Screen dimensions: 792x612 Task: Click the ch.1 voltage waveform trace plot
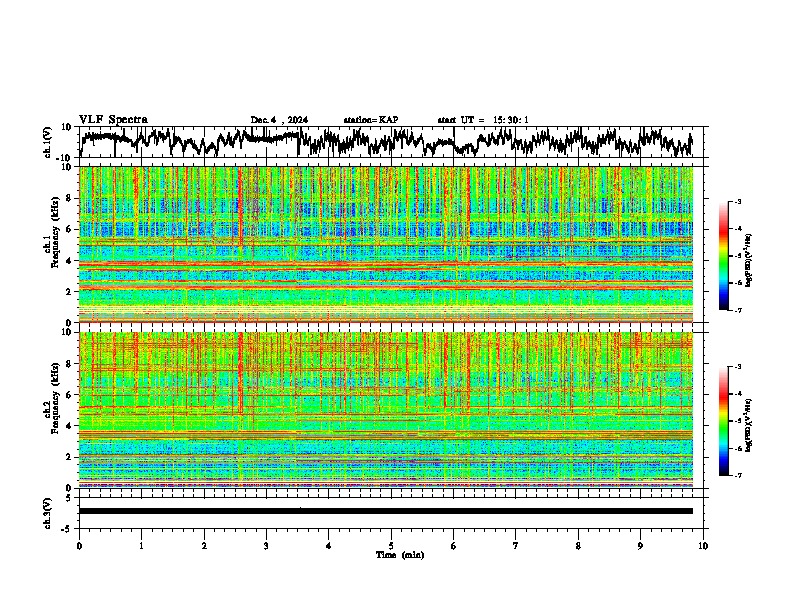tap(386, 142)
